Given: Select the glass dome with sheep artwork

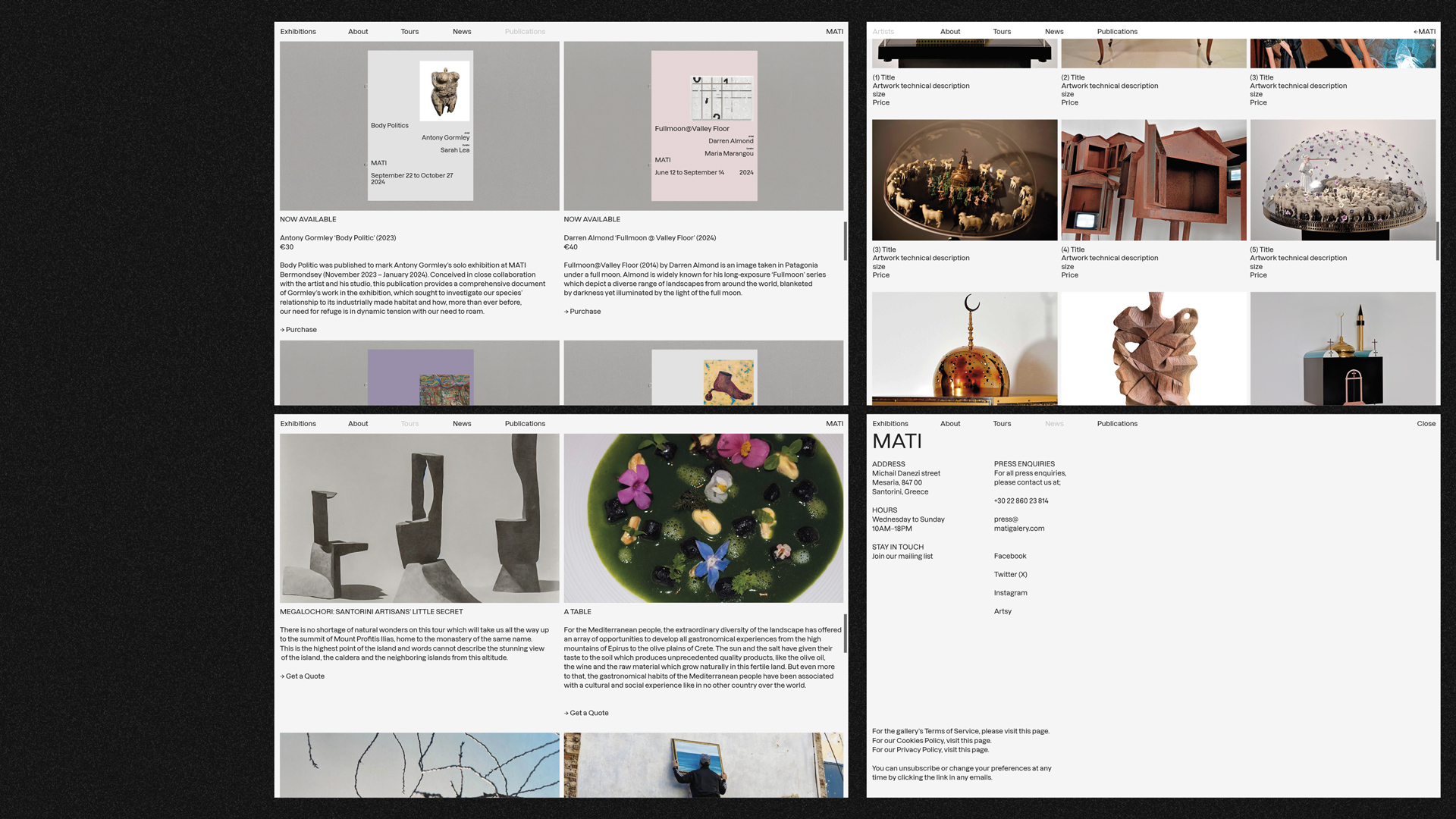Looking at the screenshot, I should [1342, 180].
